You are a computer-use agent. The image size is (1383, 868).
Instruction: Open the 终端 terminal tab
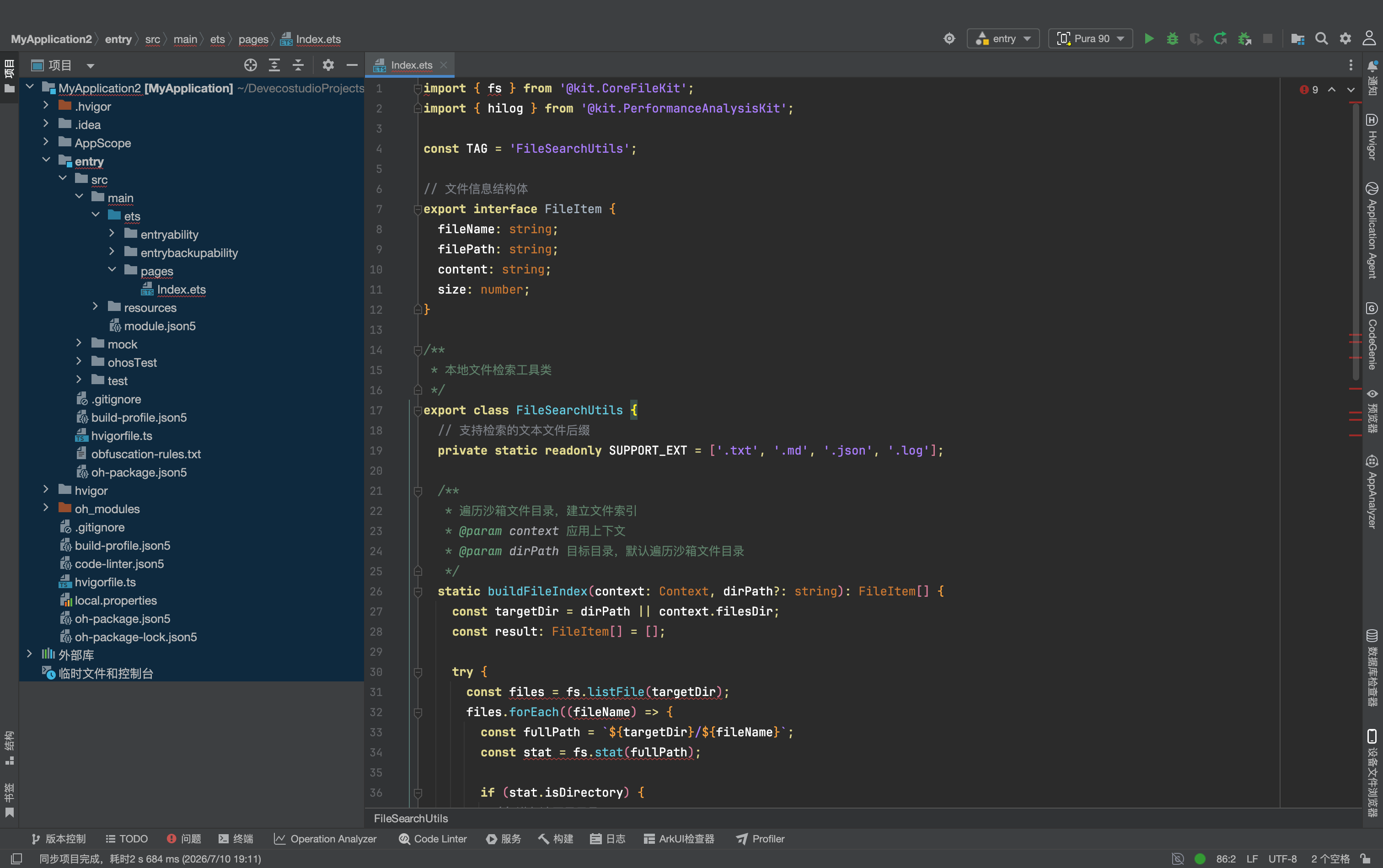tap(236, 839)
